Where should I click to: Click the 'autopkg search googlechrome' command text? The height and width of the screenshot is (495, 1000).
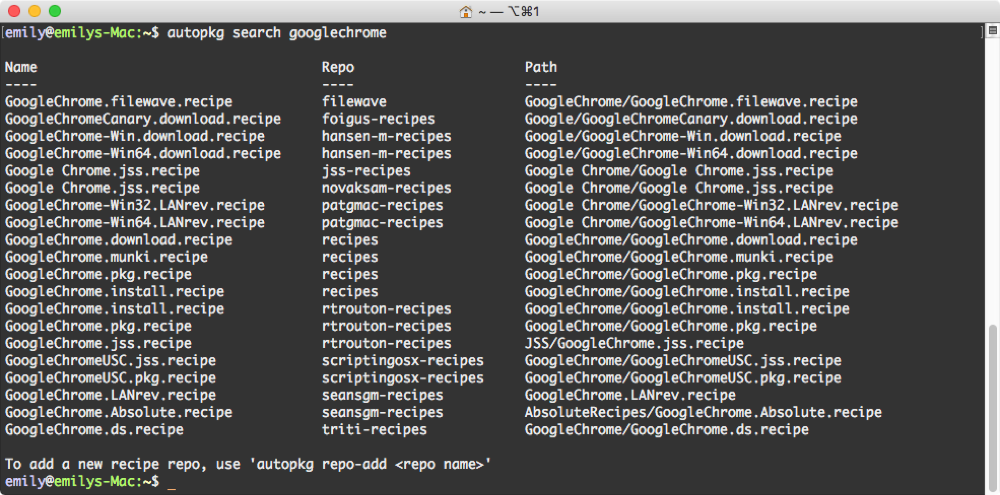click(x=277, y=33)
